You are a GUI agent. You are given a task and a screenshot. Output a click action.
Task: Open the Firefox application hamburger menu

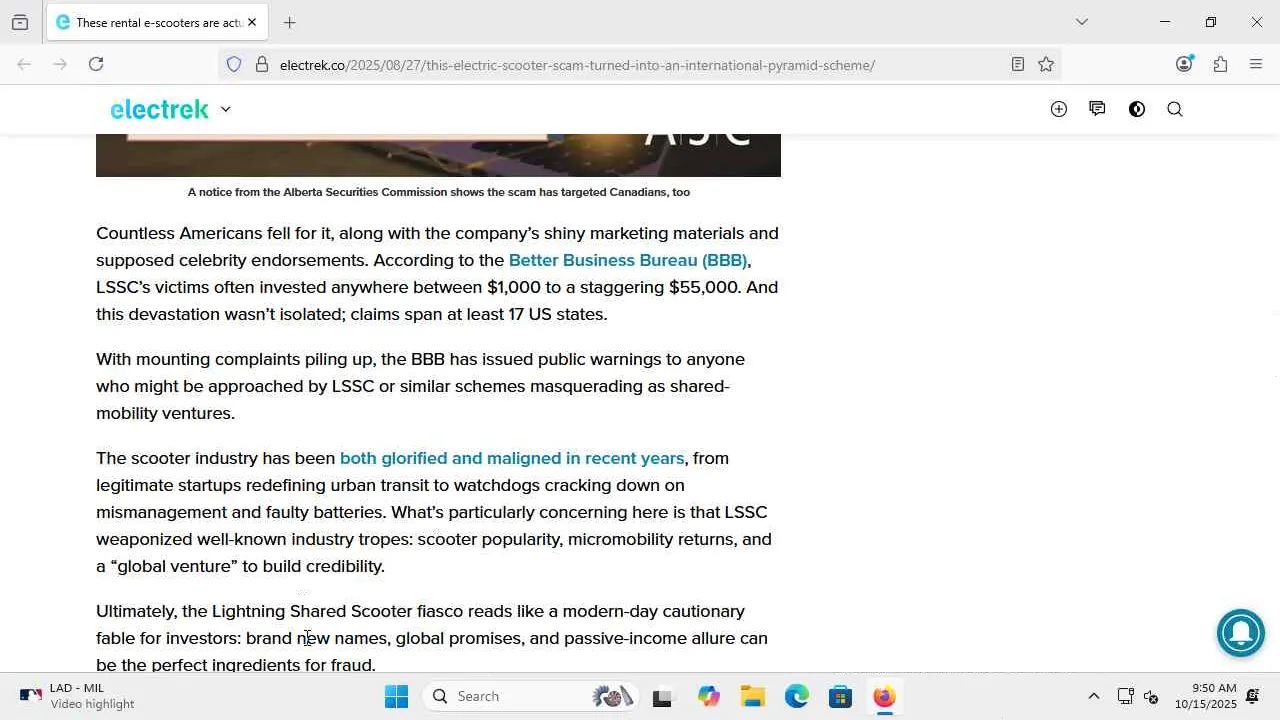click(x=1256, y=64)
